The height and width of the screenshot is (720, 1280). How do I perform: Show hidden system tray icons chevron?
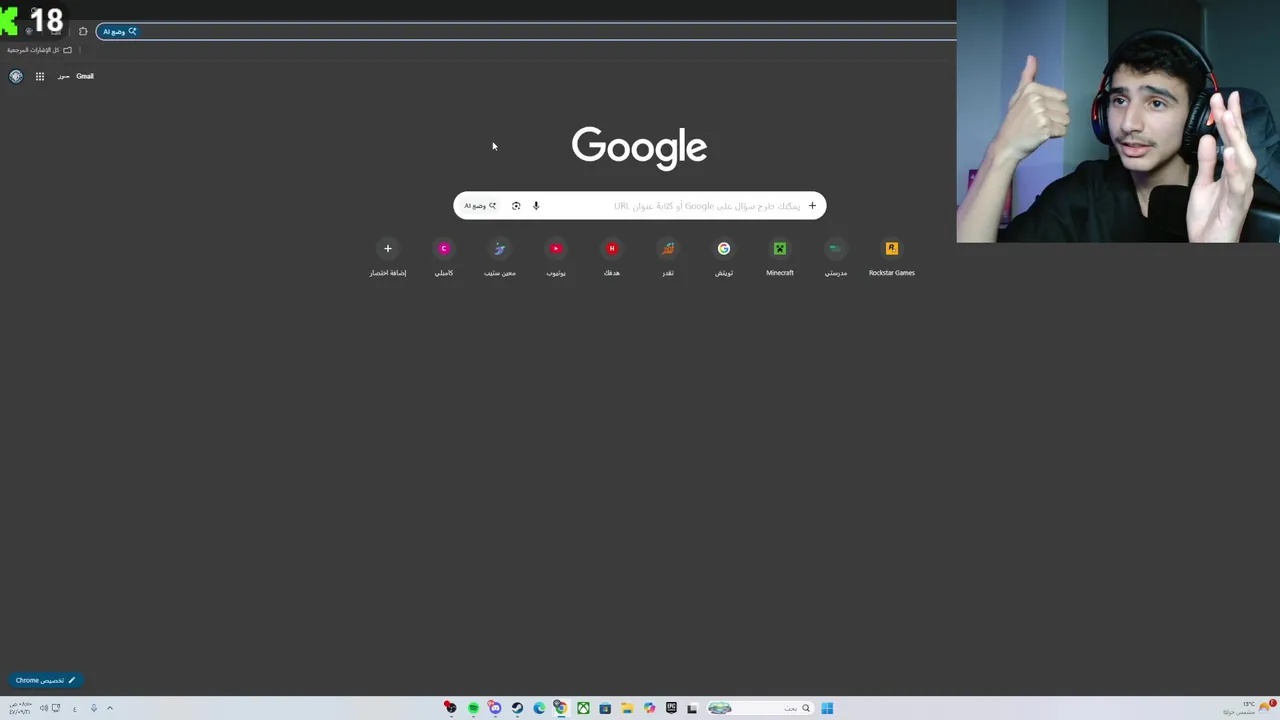(110, 708)
